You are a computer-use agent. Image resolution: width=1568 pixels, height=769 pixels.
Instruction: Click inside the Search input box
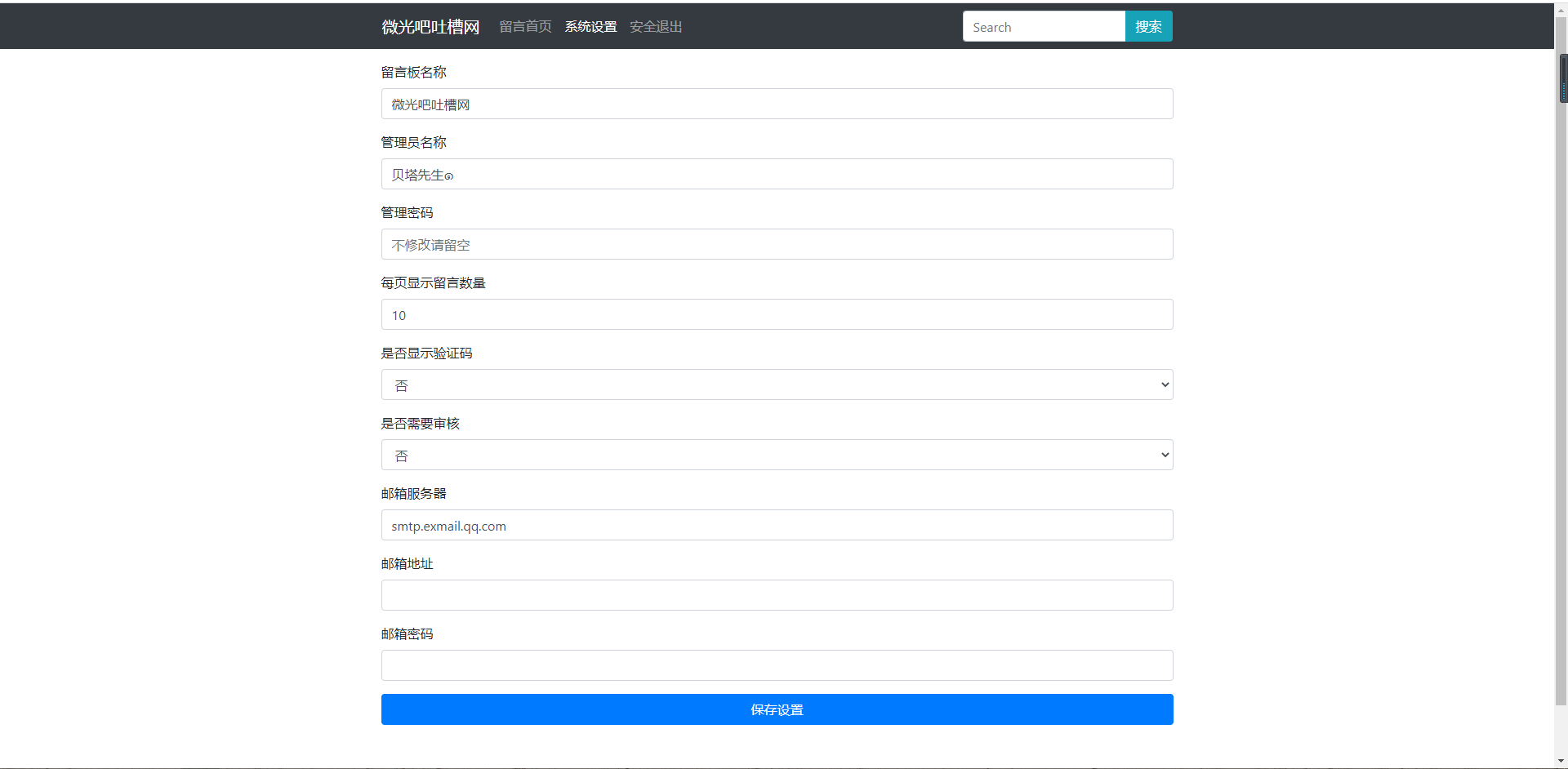pyautogui.click(x=1044, y=26)
